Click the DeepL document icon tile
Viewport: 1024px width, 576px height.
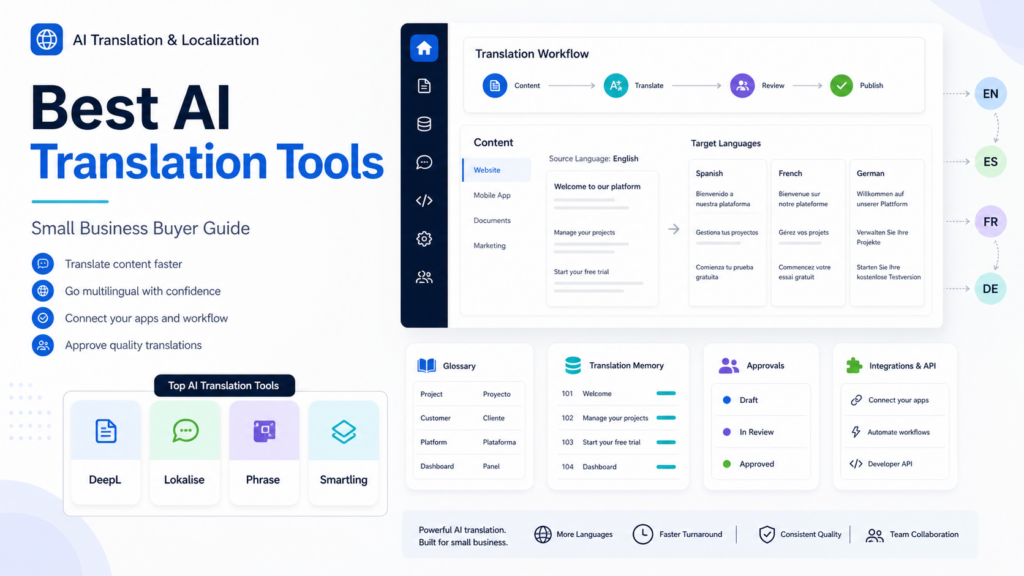click(x=106, y=431)
